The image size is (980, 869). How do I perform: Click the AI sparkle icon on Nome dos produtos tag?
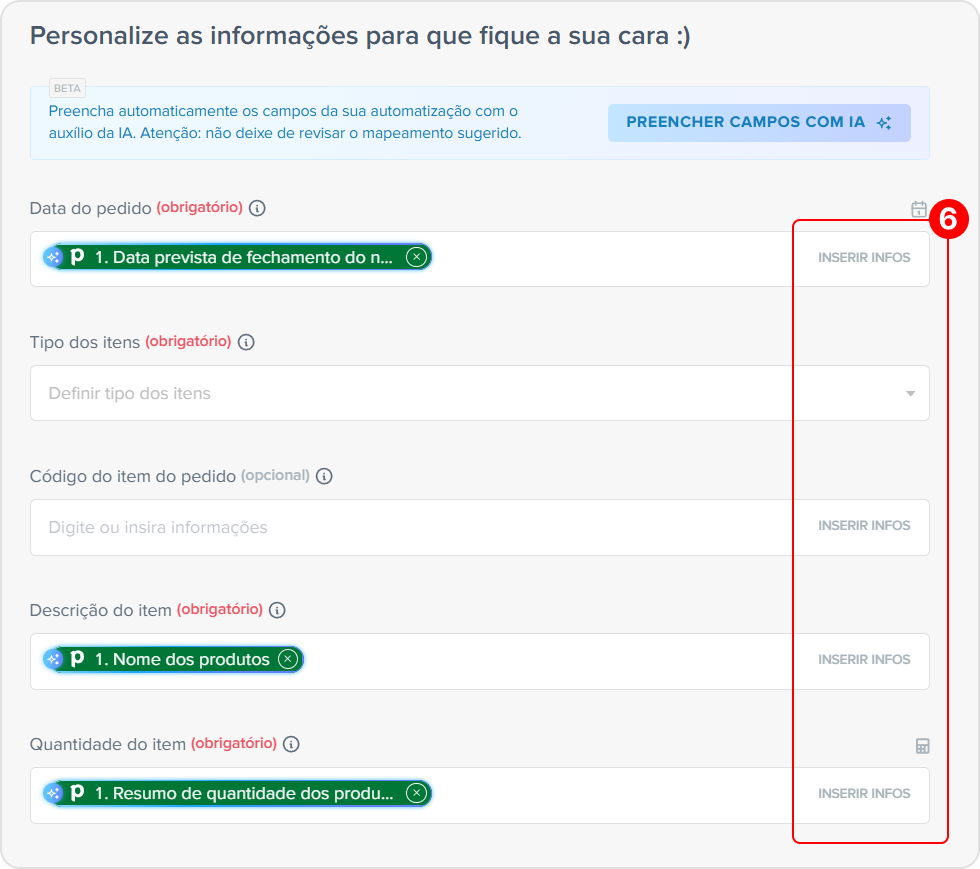(54, 659)
